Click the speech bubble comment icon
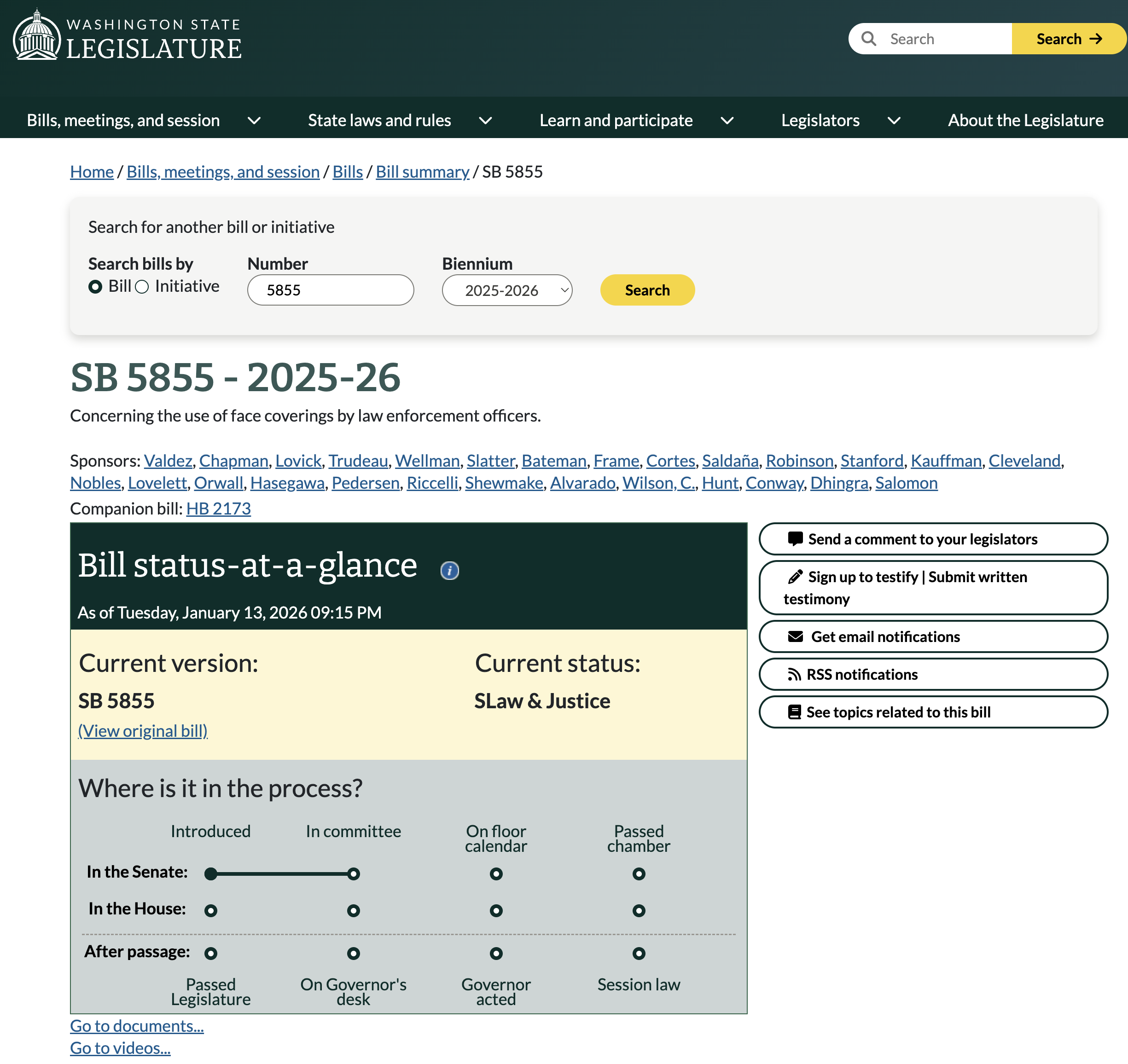 (795, 538)
